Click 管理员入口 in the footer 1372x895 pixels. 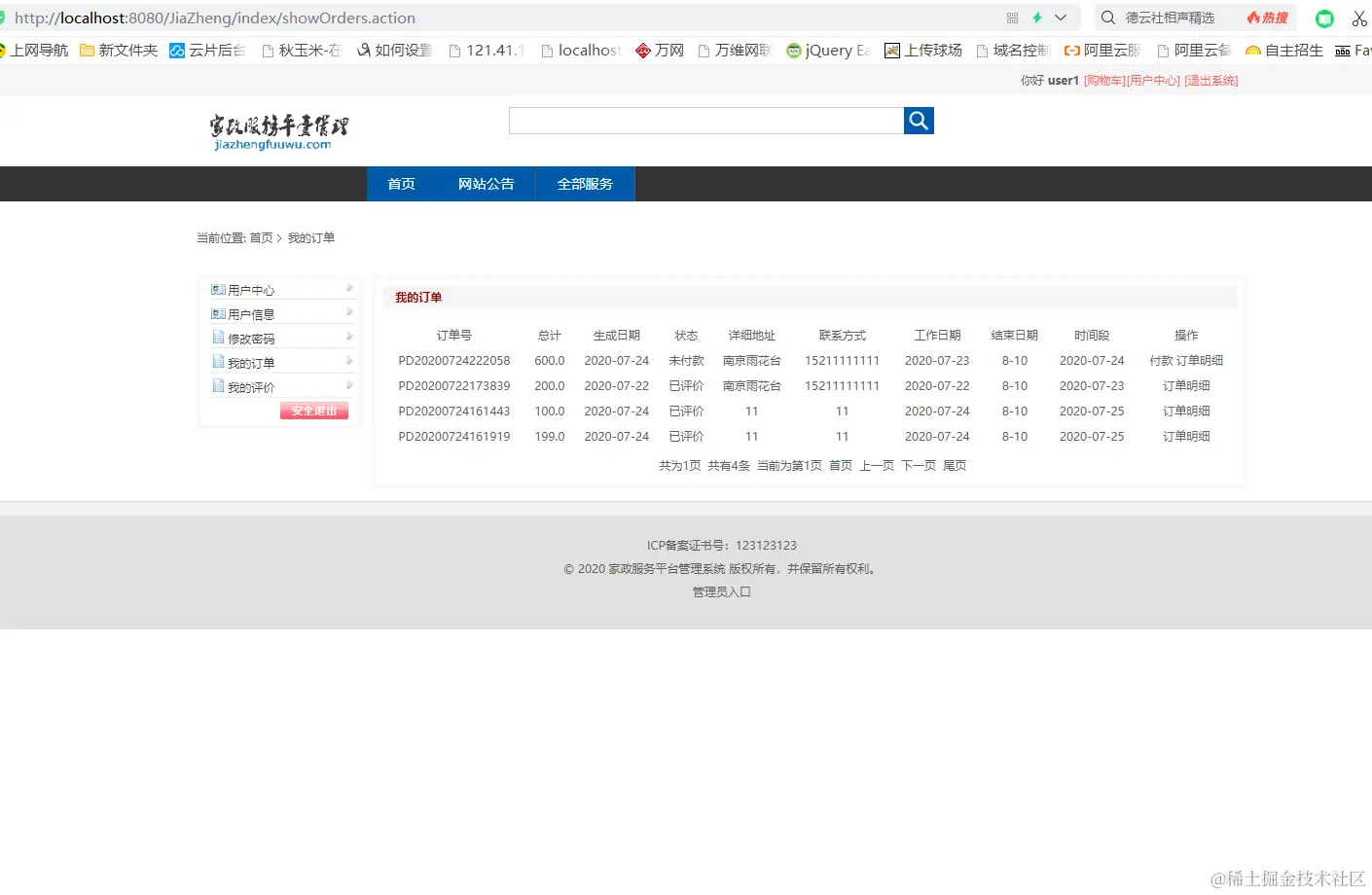tap(722, 591)
